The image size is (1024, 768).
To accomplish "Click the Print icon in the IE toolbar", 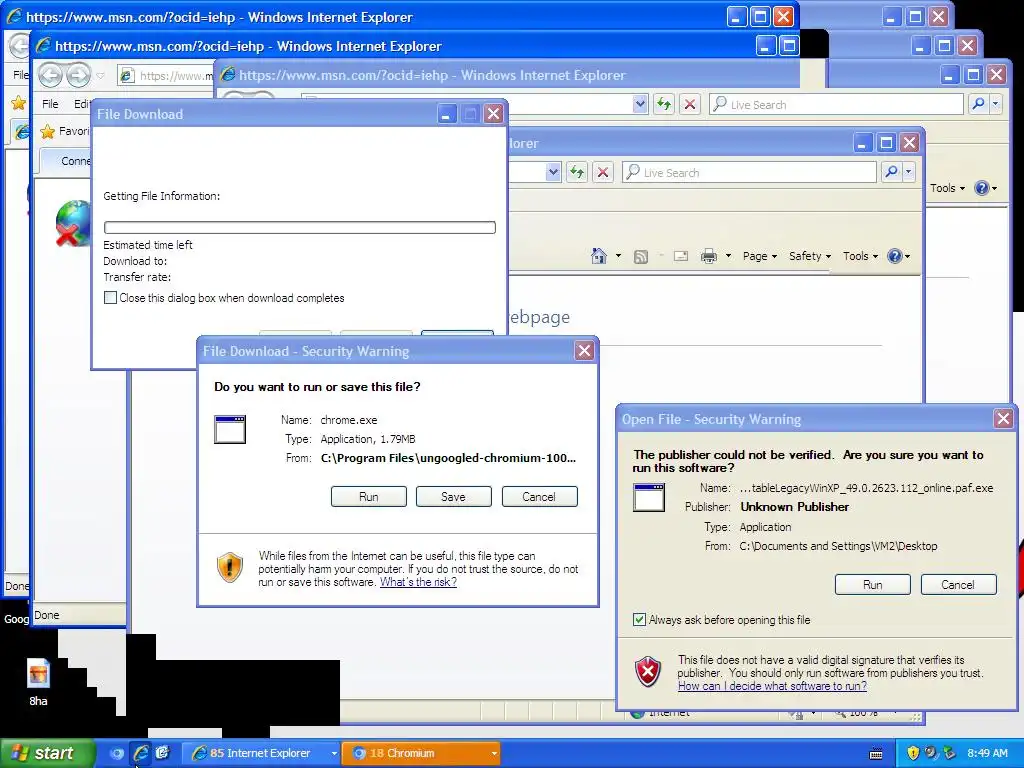I will 709,256.
